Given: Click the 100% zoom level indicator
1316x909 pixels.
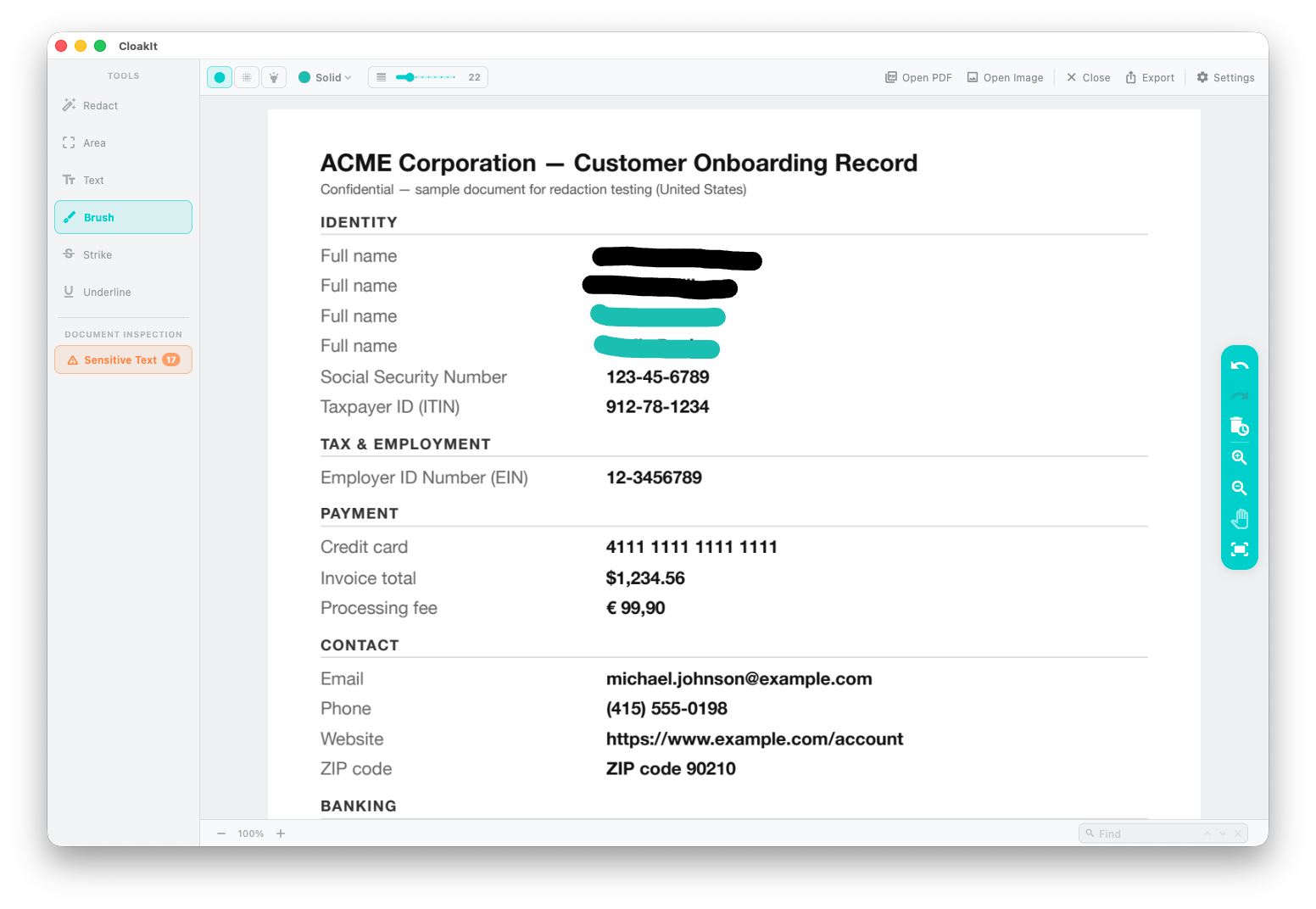Looking at the screenshot, I should [251, 834].
